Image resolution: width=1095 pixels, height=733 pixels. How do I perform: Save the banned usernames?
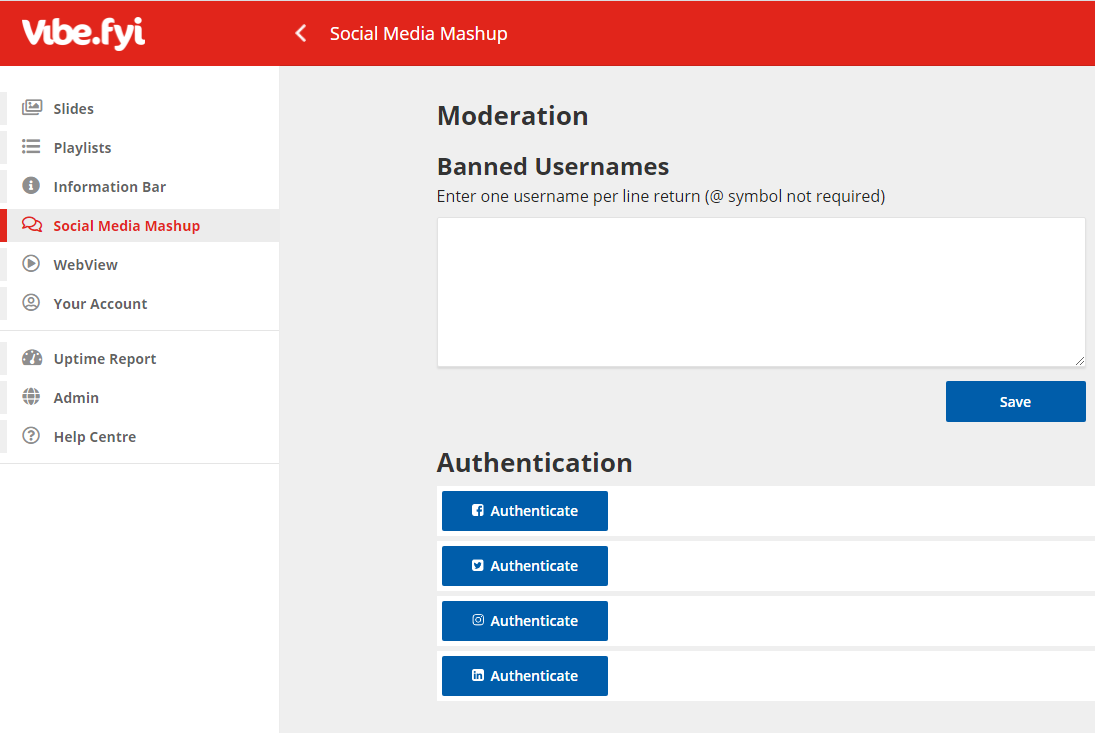click(1015, 401)
